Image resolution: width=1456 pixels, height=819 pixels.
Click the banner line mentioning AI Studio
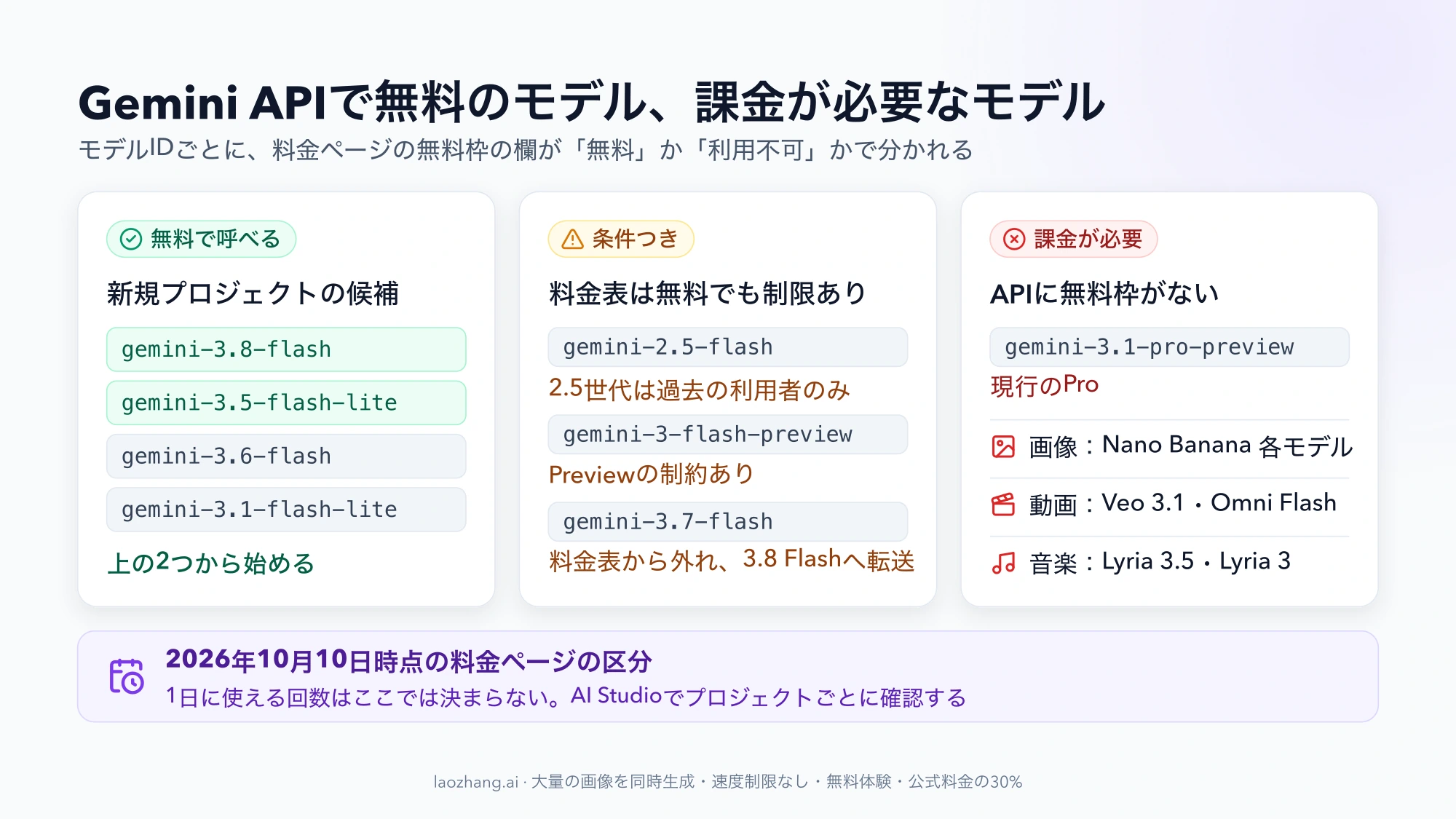click(x=566, y=697)
